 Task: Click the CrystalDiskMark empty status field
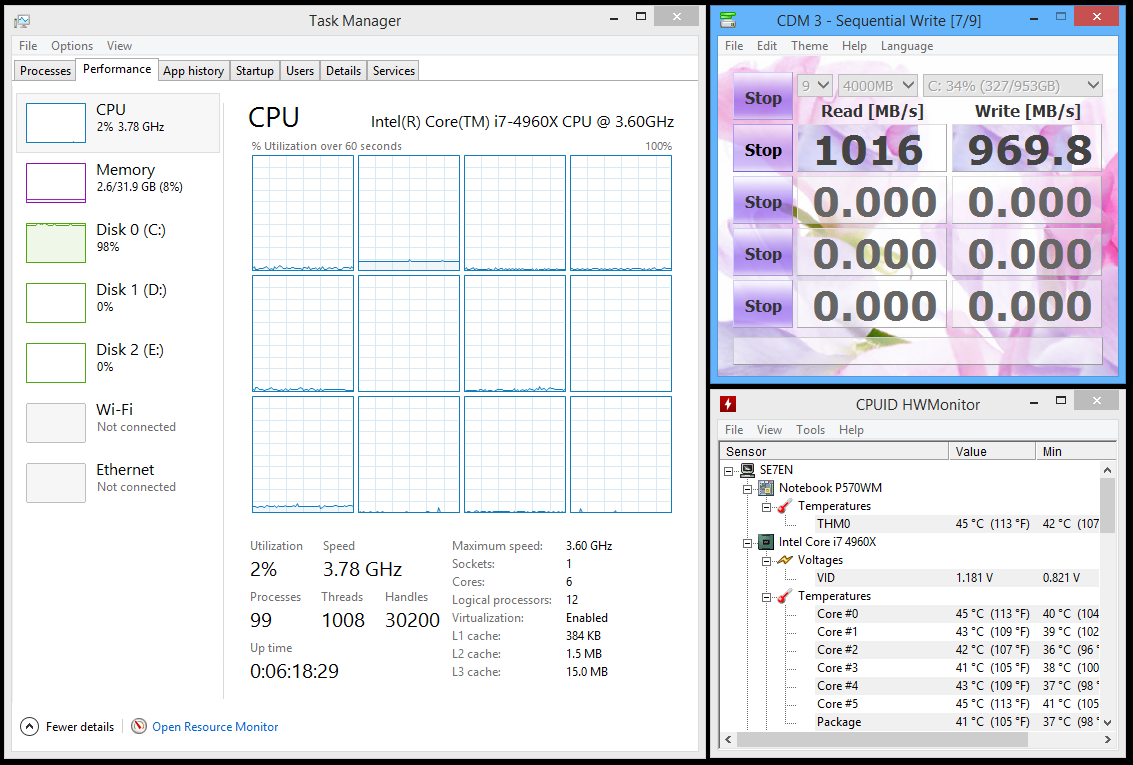918,350
